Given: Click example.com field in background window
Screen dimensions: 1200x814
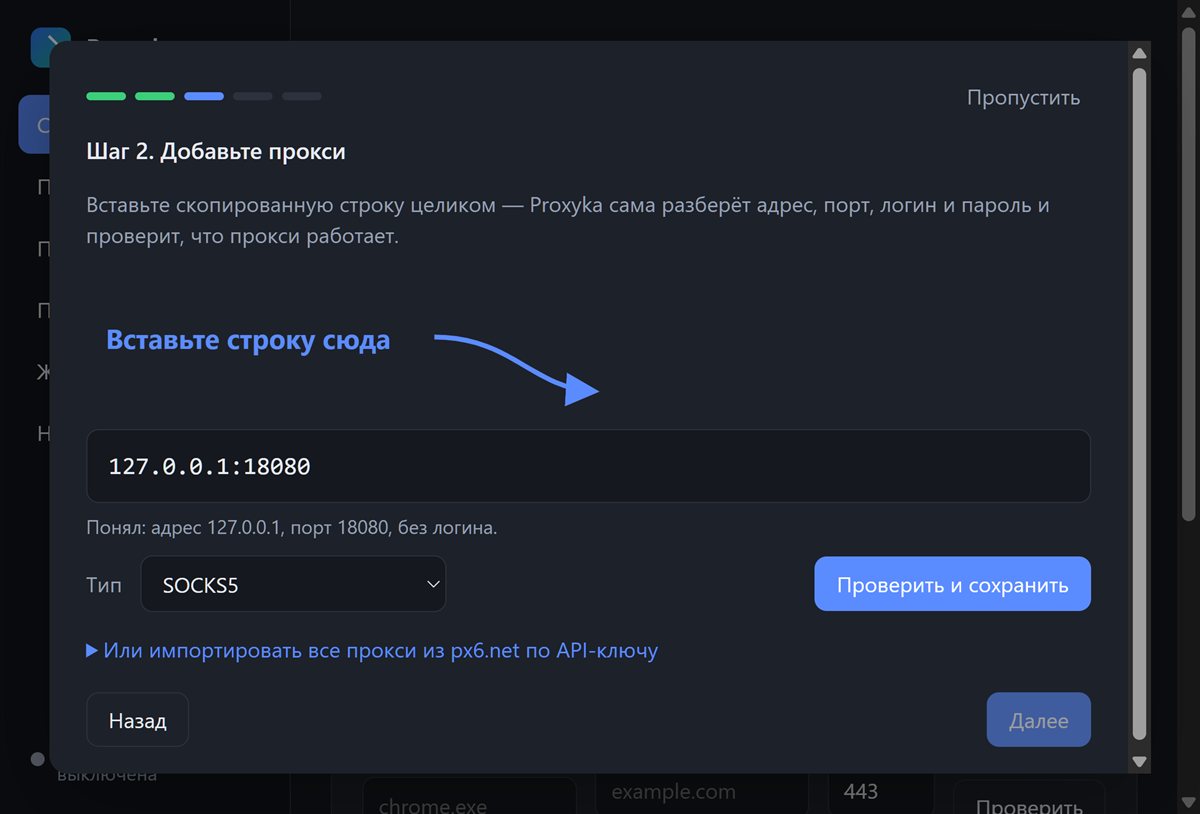Looking at the screenshot, I should [700, 794].
